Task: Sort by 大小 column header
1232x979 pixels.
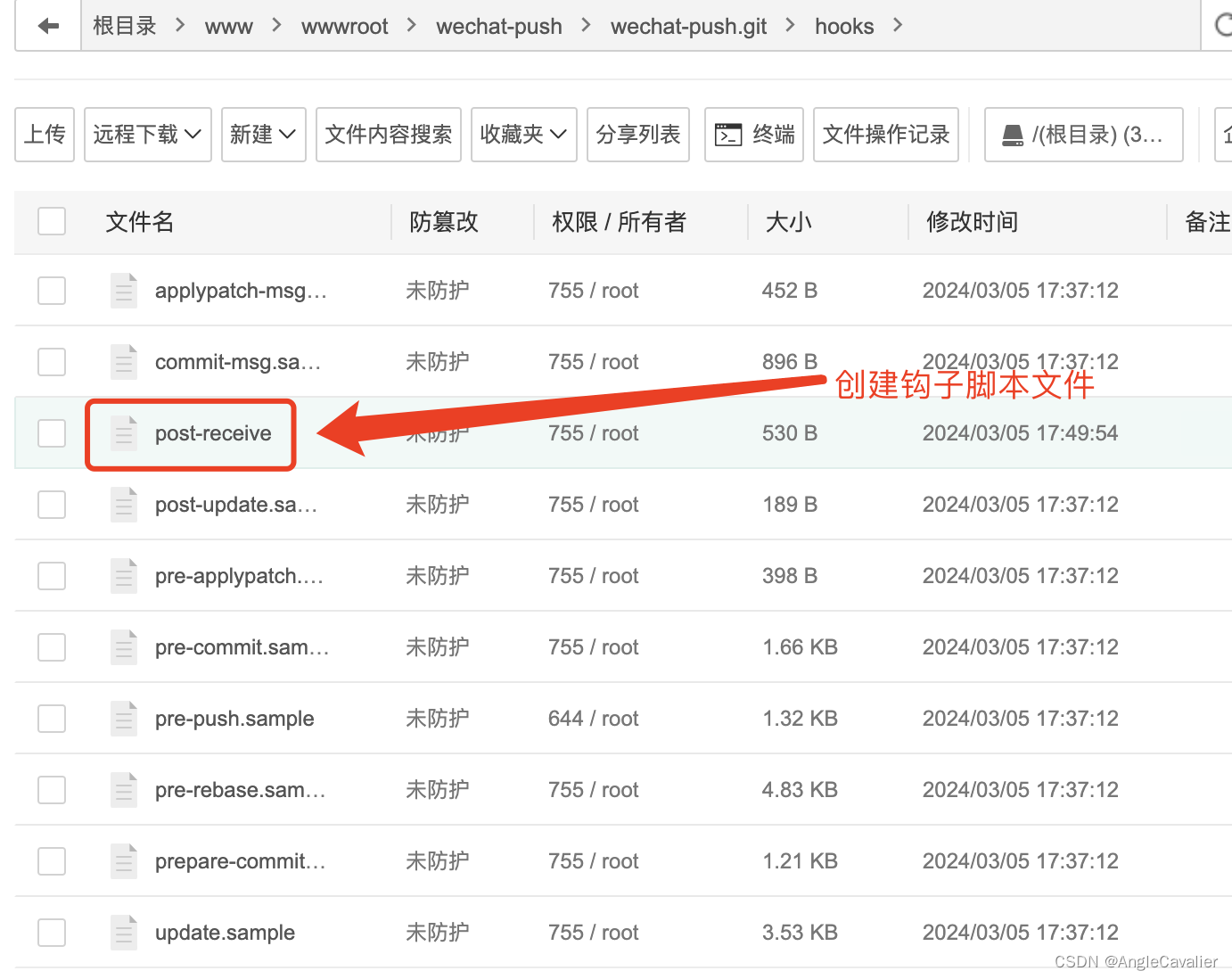Action: (x=789, y=222)
